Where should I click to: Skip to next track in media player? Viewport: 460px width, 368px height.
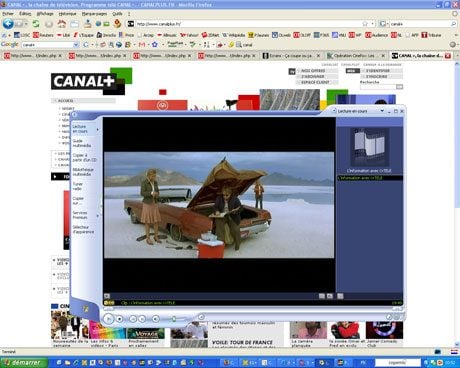coord(142,319)
